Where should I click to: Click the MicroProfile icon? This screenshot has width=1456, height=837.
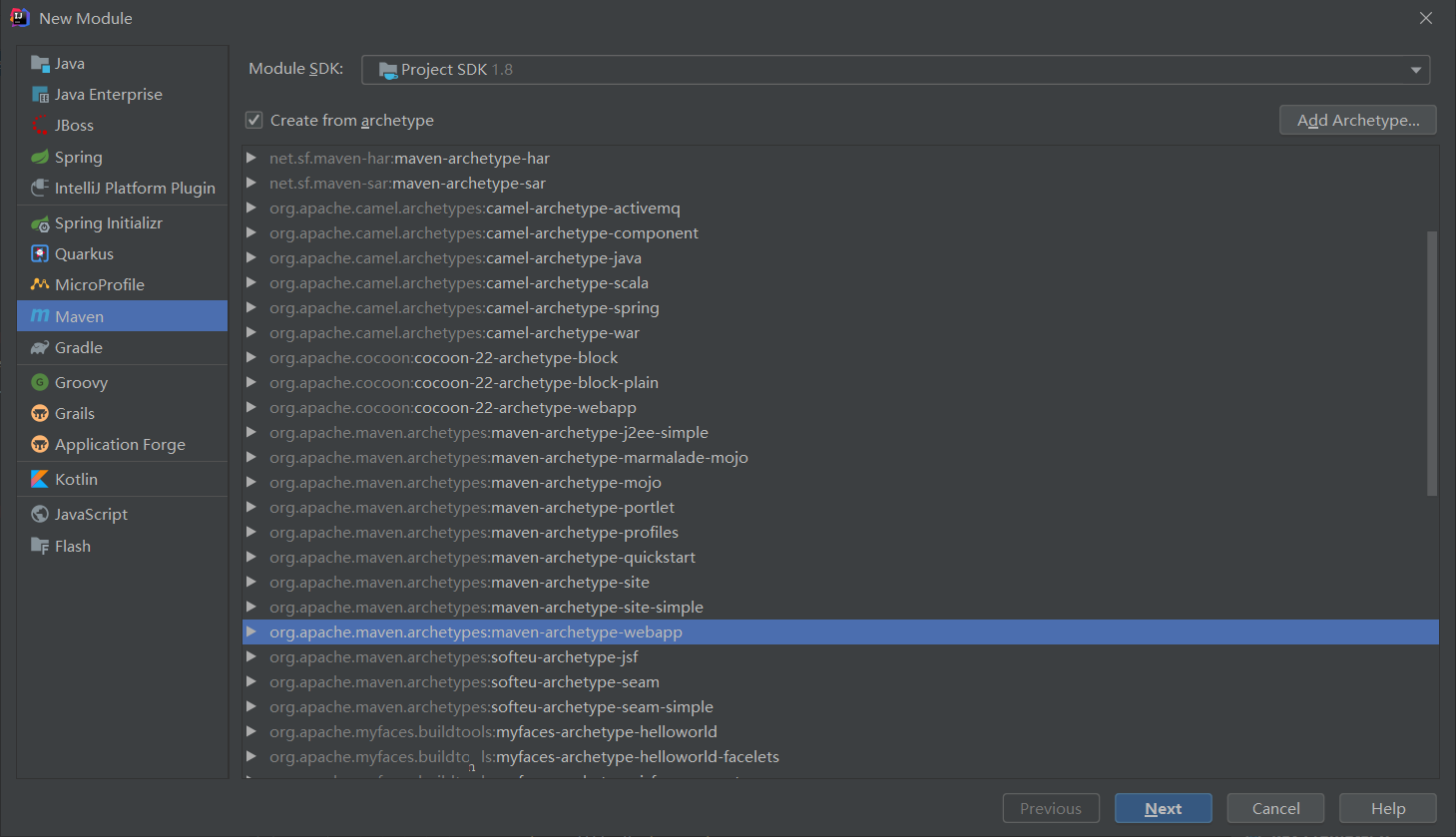pyautogui.click(x=40, y=284)
